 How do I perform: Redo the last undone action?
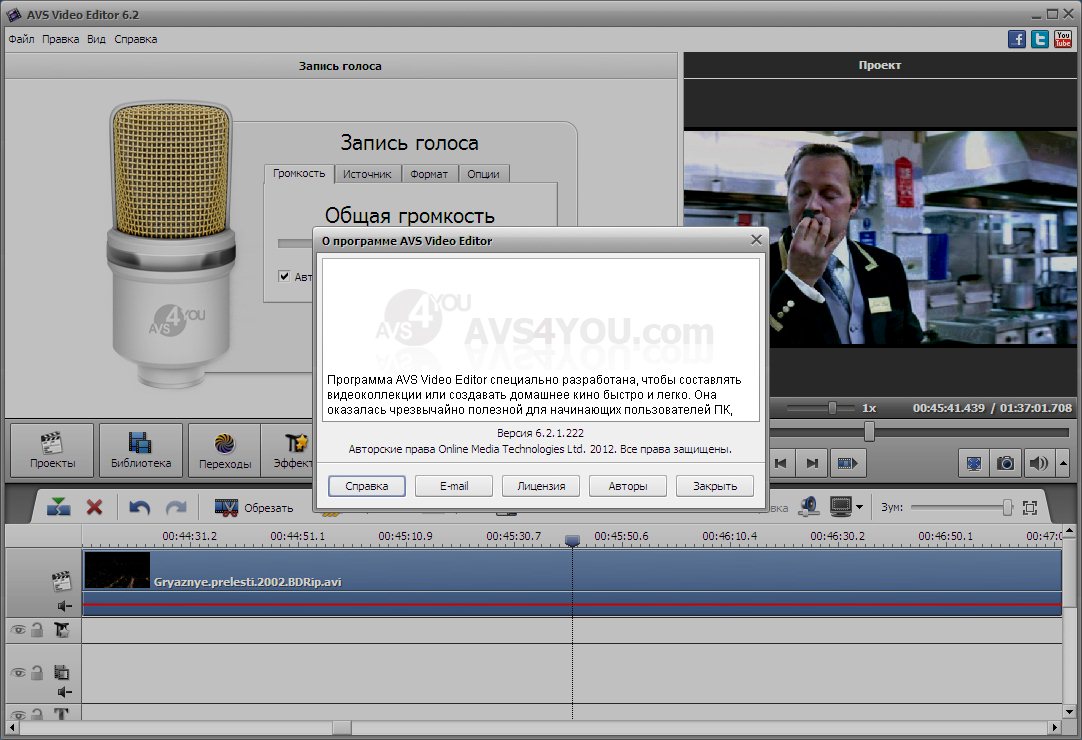176,508
